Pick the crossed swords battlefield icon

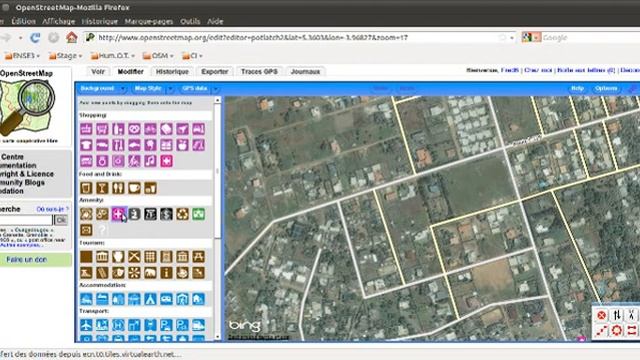point(134,257)
